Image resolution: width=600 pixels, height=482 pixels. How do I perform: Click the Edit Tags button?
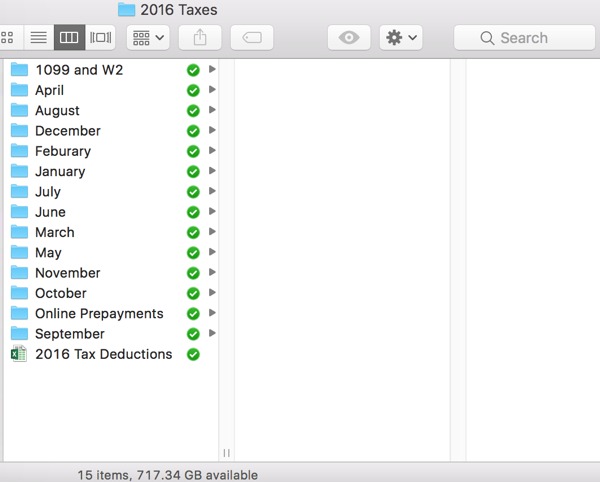click(x=252, y=37)
